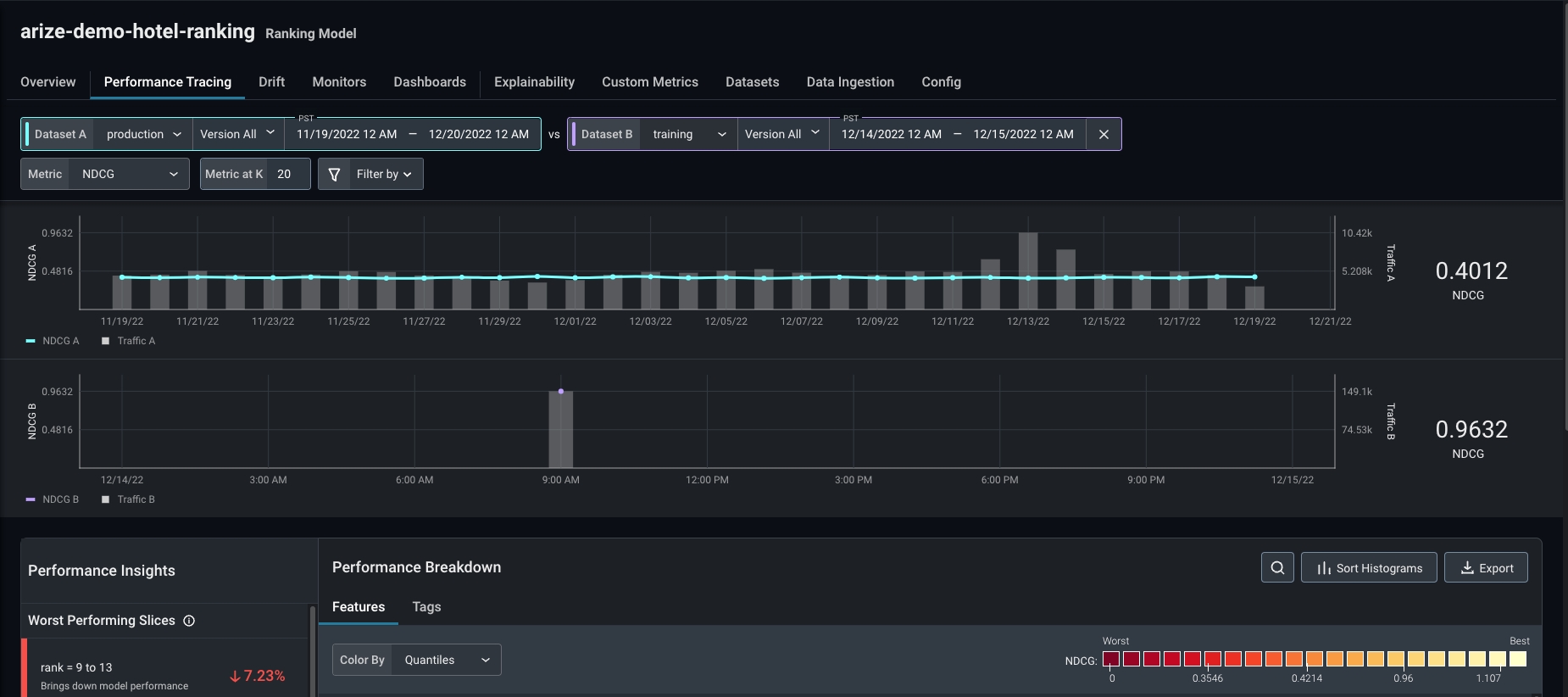Image resolution: width=1568 pixels, height=697 pixels.
Task: Click the Sort Histograms button
Action: pyautogui.click(x=1369, y=568)
